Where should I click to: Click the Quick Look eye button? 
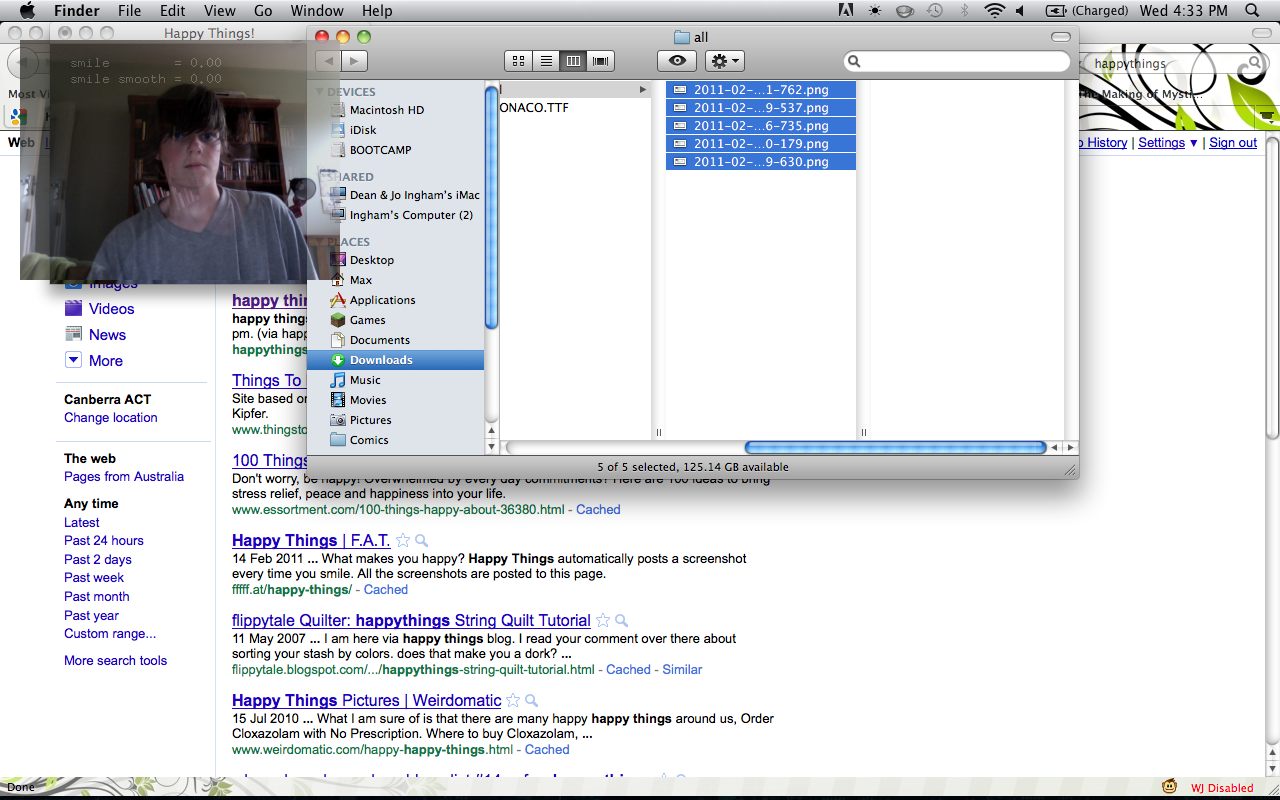677,61
